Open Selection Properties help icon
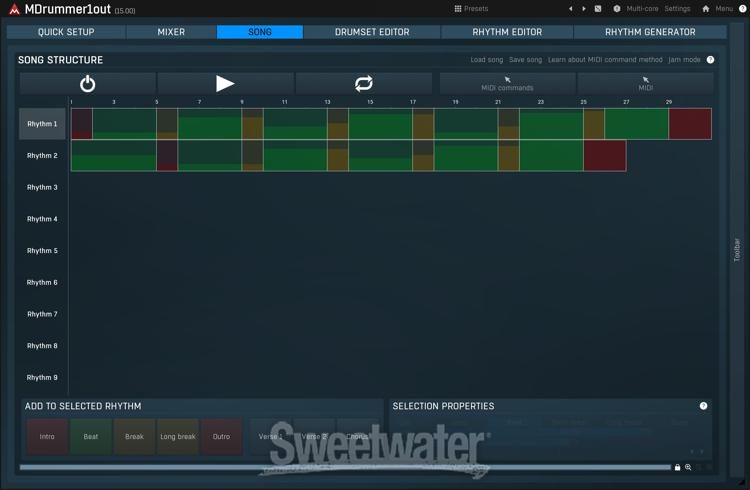Screen dimensions: 750x490 coord(703,406)
